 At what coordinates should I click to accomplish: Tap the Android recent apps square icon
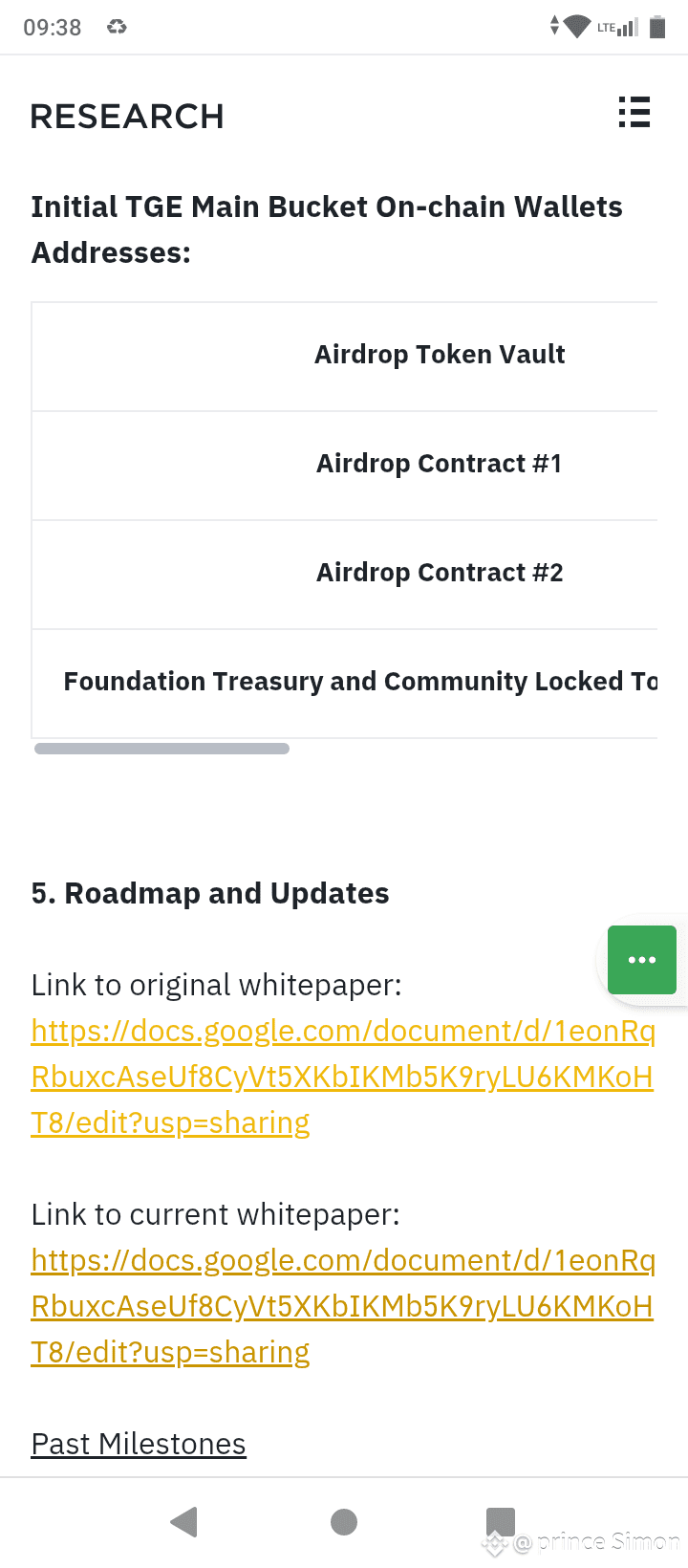(x=501, y=1522)
